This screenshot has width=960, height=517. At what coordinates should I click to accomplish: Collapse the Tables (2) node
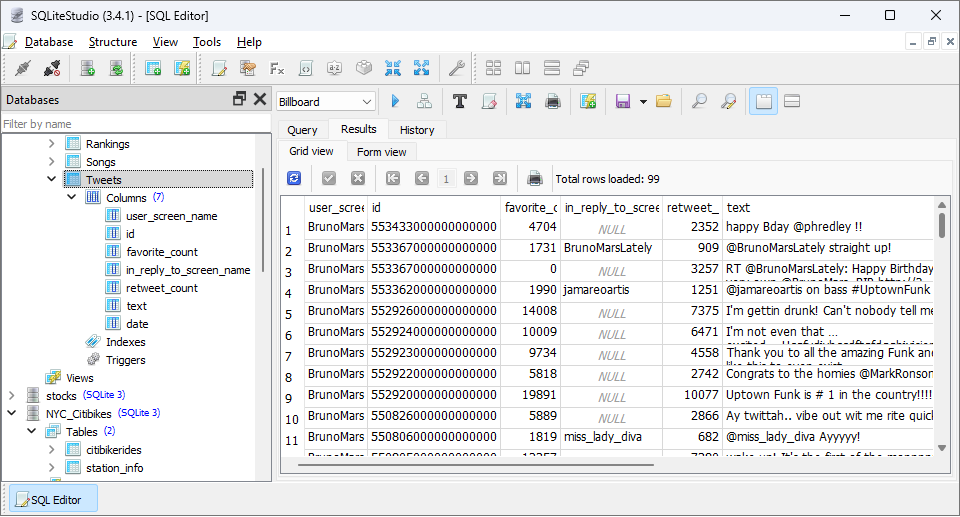(32, 431)
